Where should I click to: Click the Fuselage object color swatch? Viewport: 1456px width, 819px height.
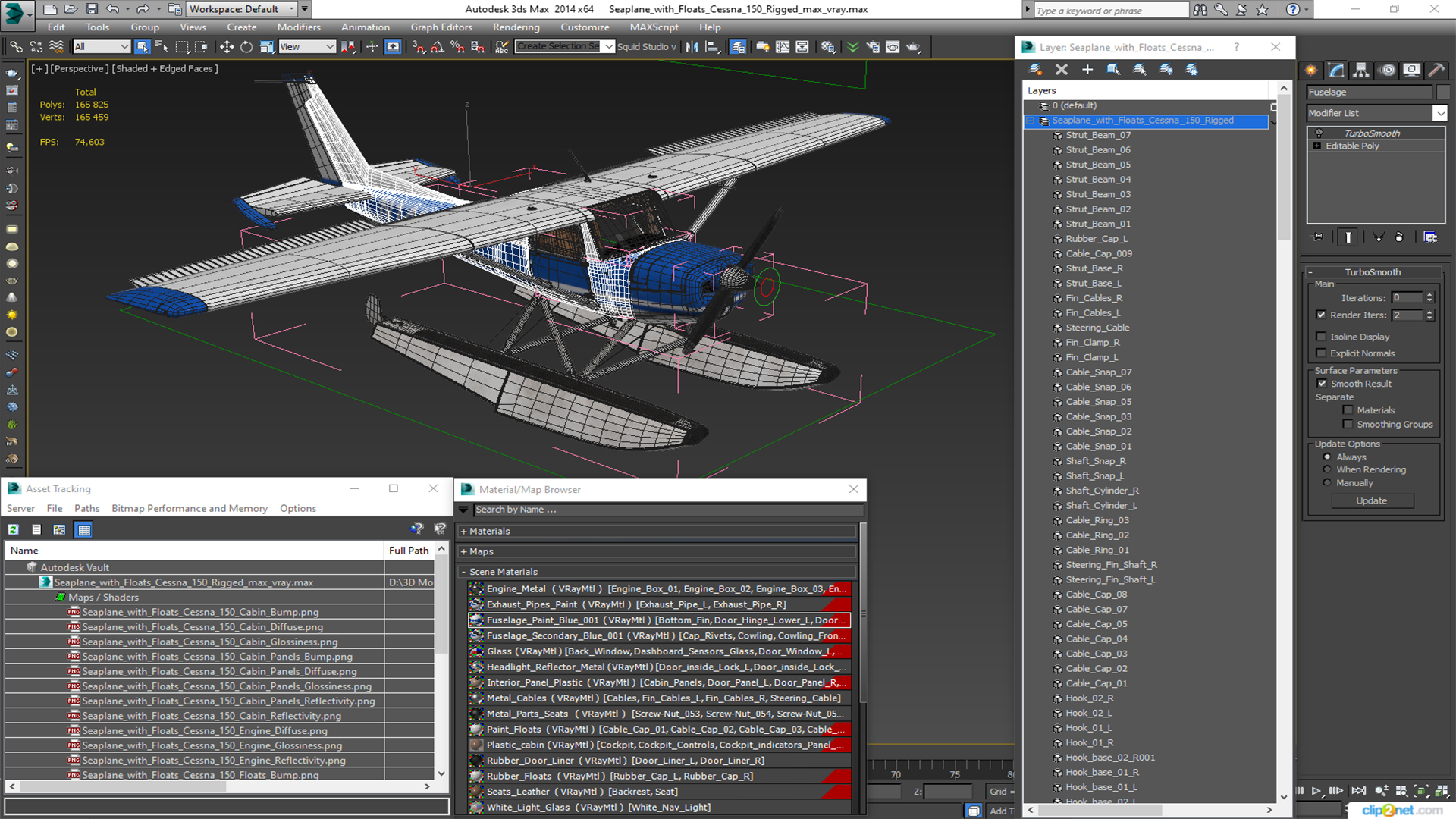pos(1443,93)
